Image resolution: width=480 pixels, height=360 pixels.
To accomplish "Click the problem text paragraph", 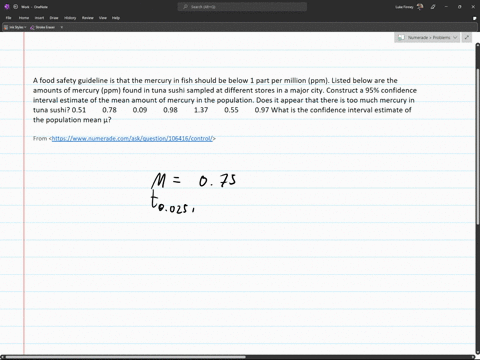I will tap(225, 100).
